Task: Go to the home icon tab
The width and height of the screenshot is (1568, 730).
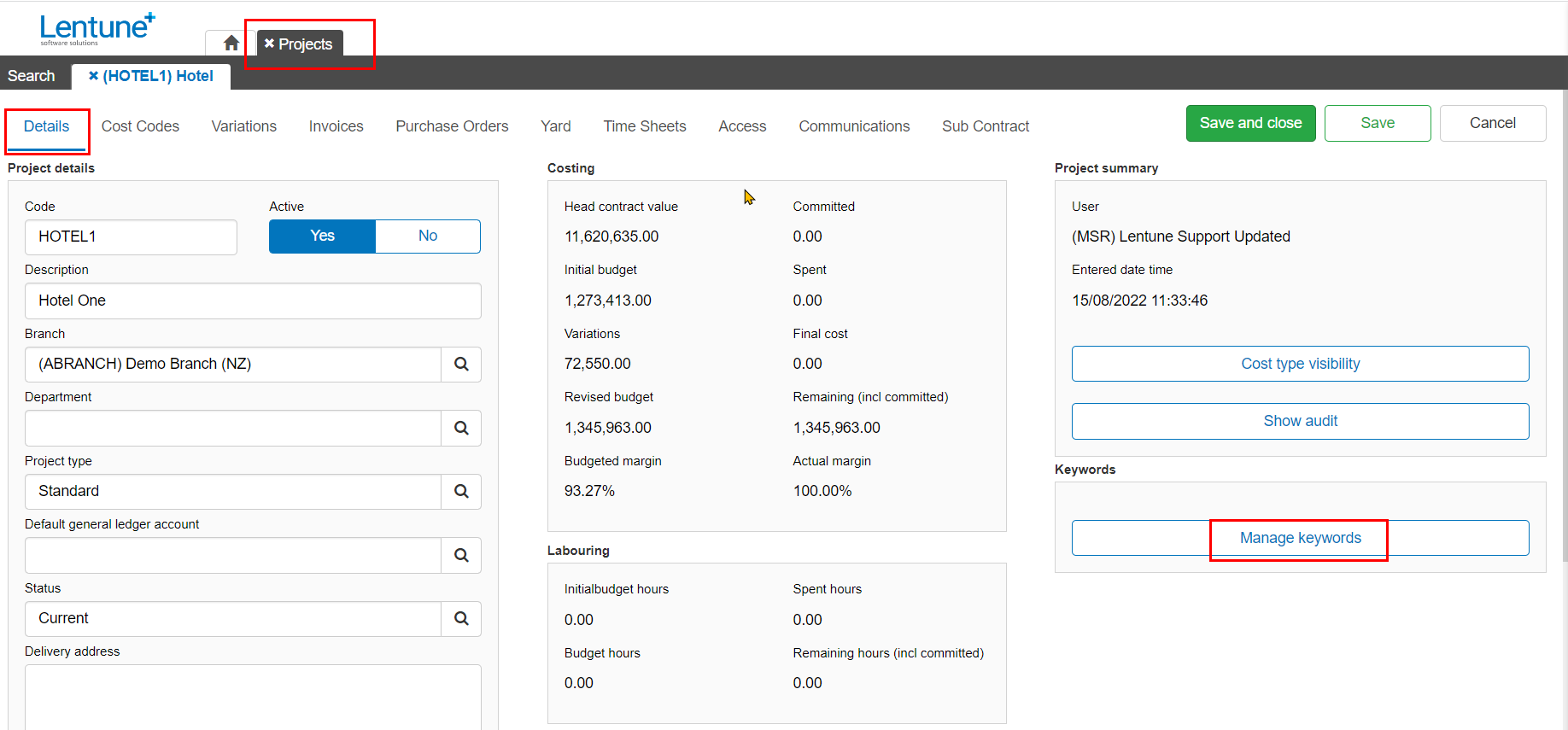Action: click(231, 43)
